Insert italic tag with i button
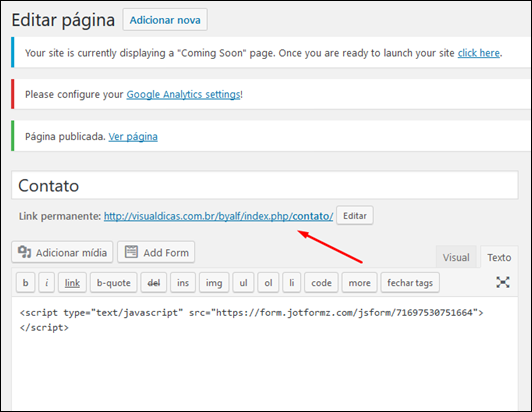This screenshot has width=532, height=412. click(x=46, y=282)
